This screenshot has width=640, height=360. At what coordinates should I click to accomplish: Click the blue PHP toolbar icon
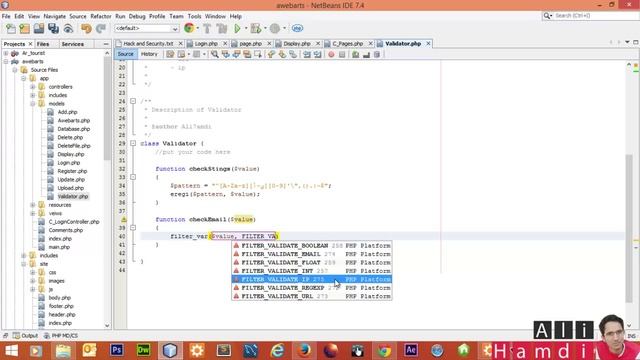tap(298, 29)
